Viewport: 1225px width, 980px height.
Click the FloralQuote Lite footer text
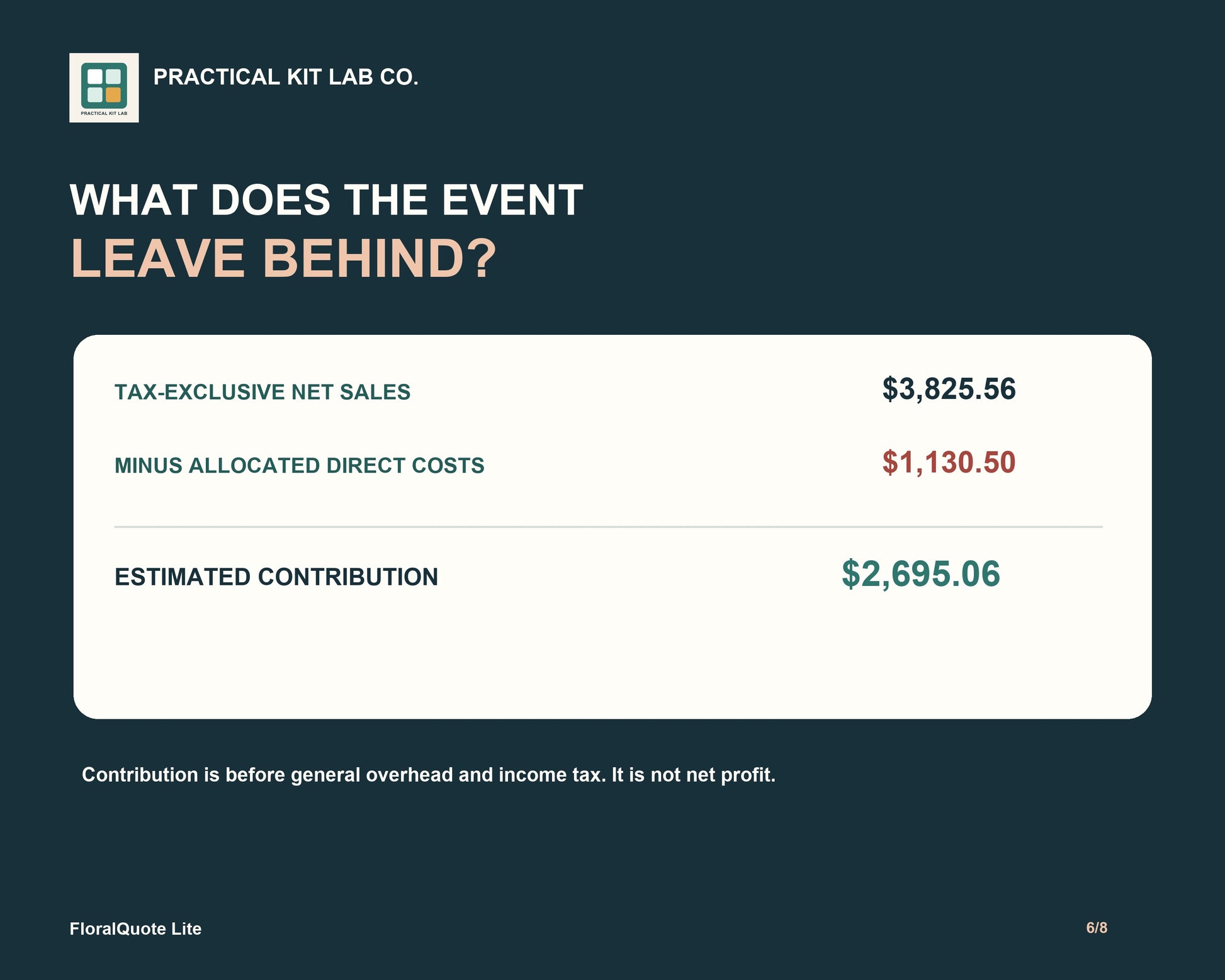(135, 929)
